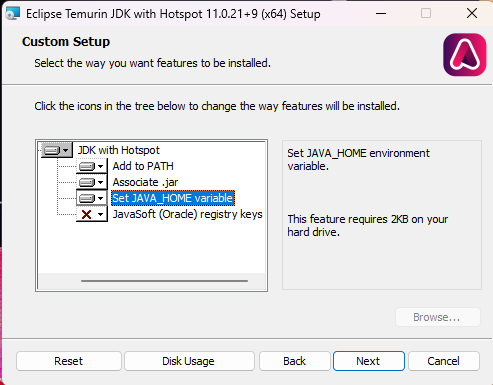Click the horizontal scrollbar in the feature tree
This screenshot has width=493, height=385.
(164, 281)
